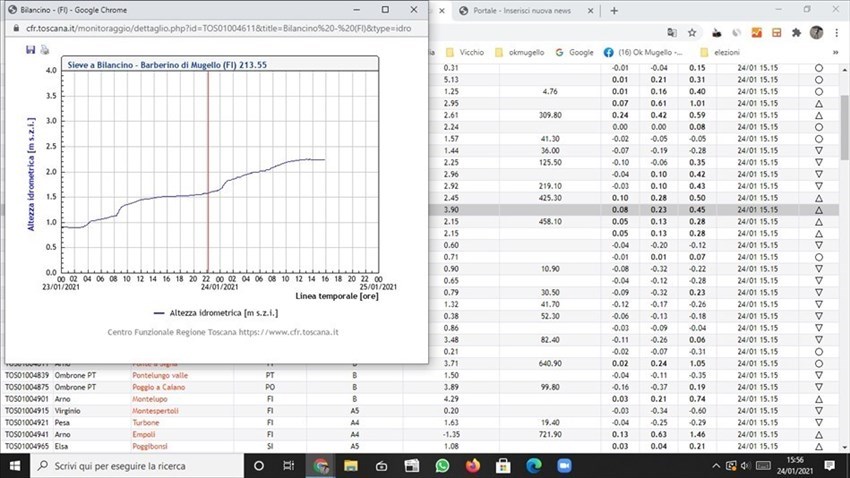Open WhatsApp from the taskbar
The width and height of the screenshot is (850, 478).
[443, 466]
